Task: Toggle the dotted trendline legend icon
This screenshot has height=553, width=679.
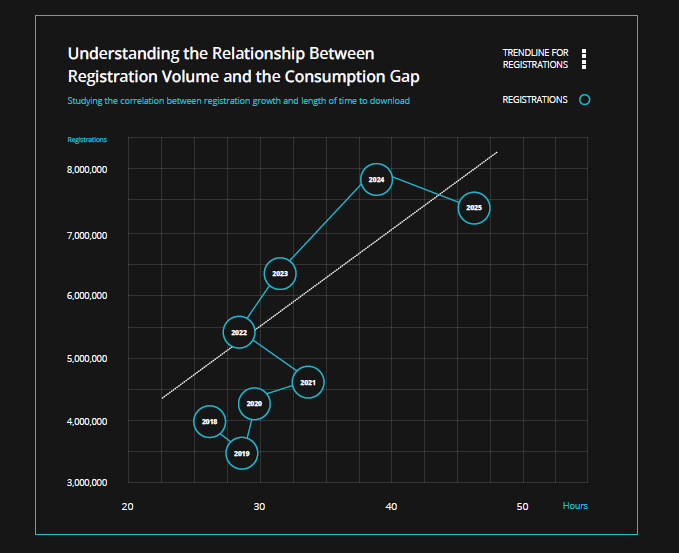Action: pos(584,59)
